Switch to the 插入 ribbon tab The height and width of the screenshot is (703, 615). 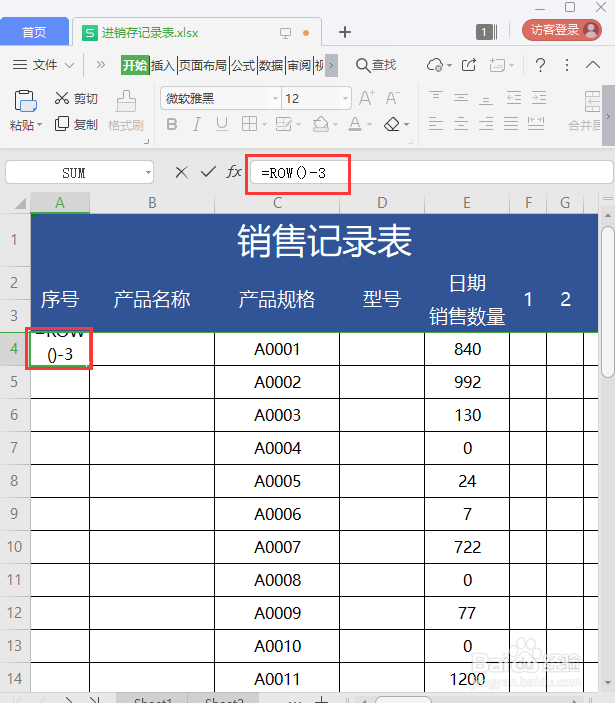click(163, 66)
